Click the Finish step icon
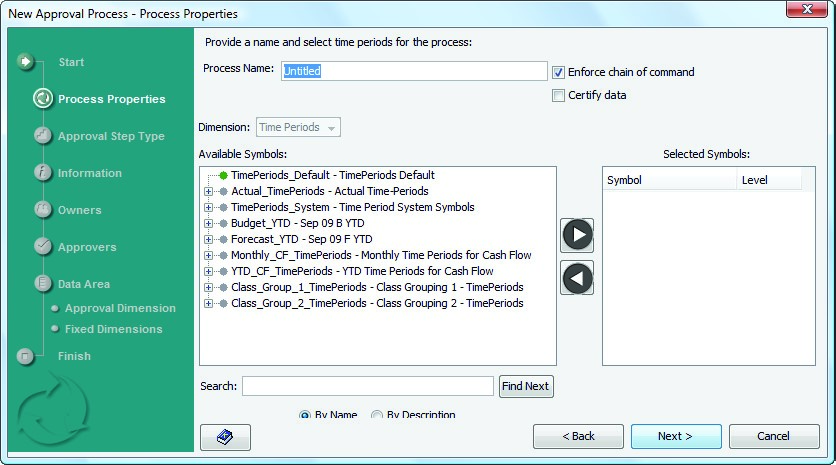This screenshot has width=836, height=465. (25, 356)
